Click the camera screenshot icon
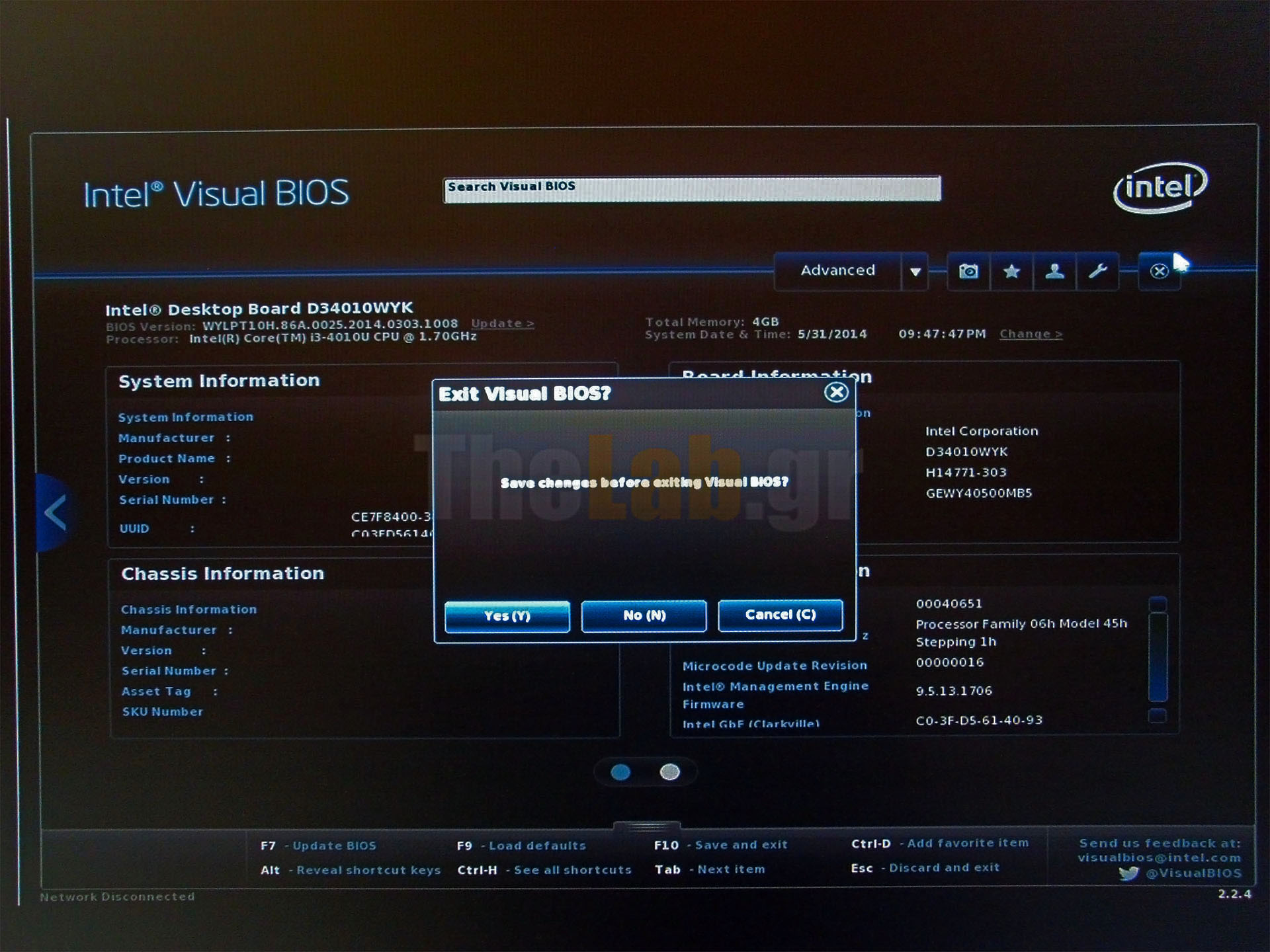 (968, 271)
